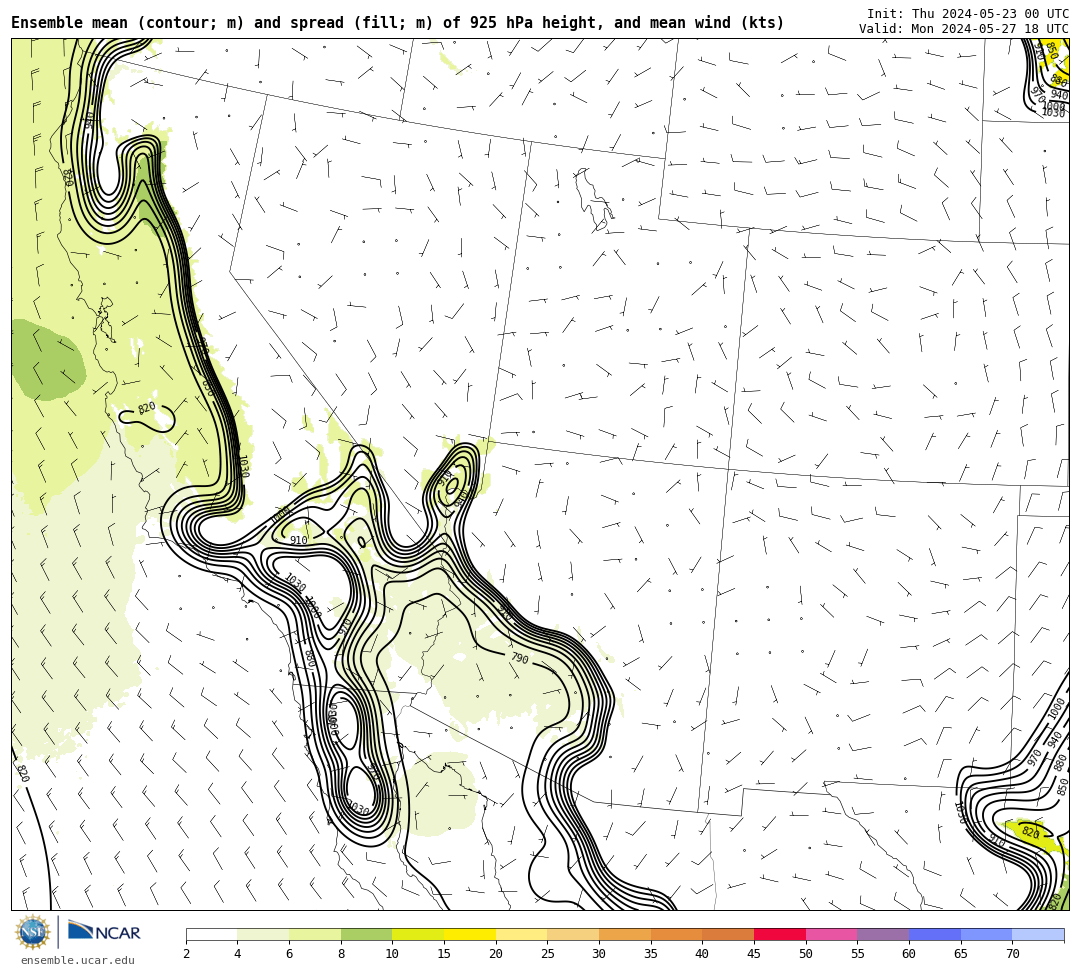The height and width of the screenshot is (973, 1080).
Task: Click the colorbar tick label 65
Action: point(961,954)
